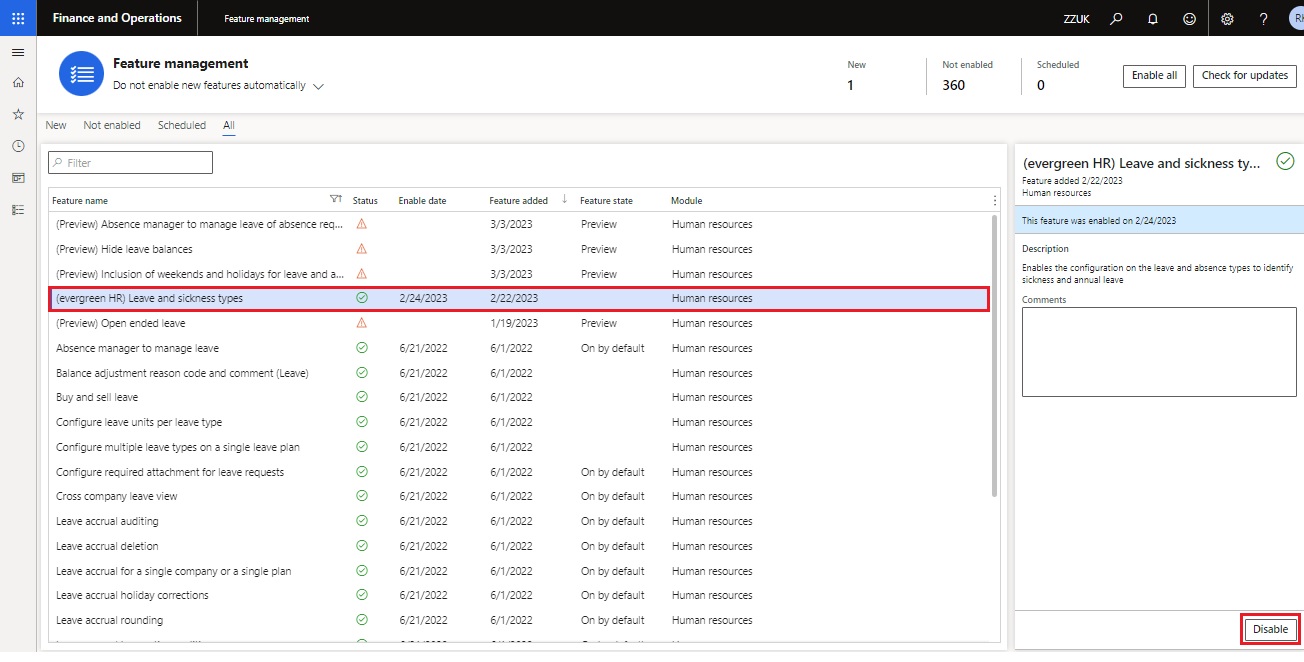The height and width of the screenshot is (662, 1304).
Task: Click the Check for updates button
Action: [1244, 75]
